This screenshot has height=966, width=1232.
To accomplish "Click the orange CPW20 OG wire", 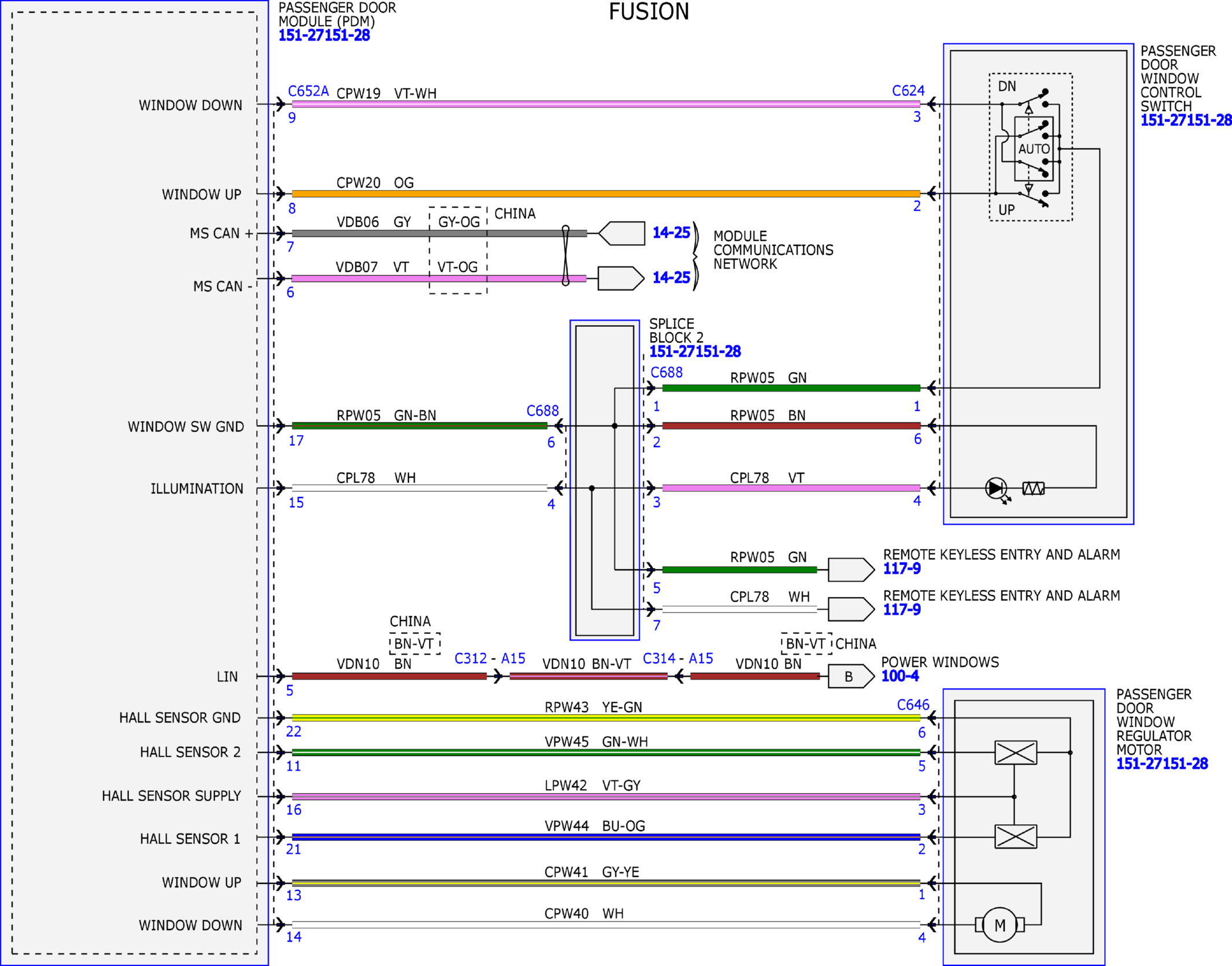I will click(x=606, y=194).
